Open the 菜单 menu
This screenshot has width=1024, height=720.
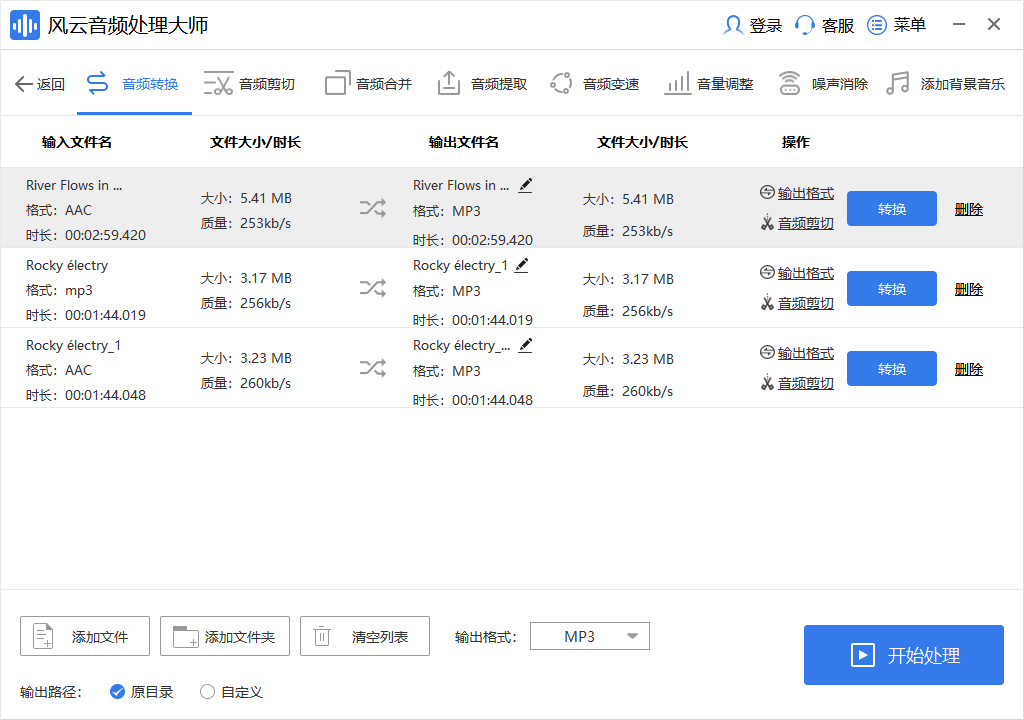coord(896,25)
